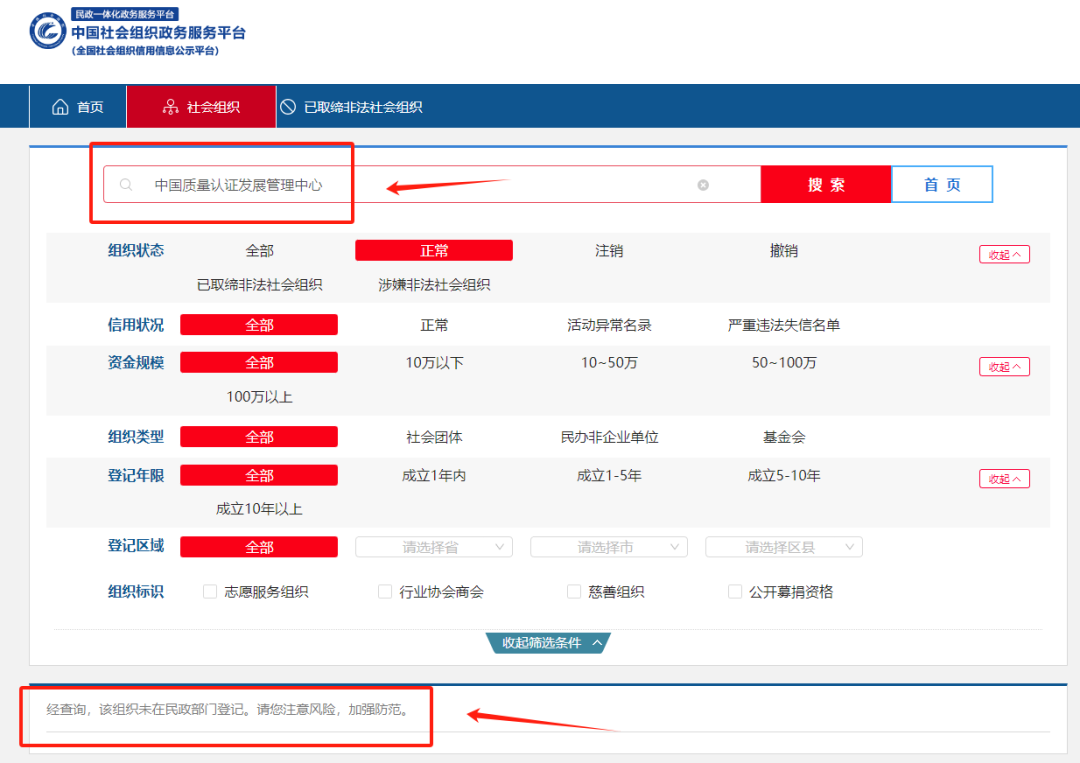Tick the 公开募捐资格 checkbox
The height and width of the screenshot is (763, 1080).
click(735, 592)
